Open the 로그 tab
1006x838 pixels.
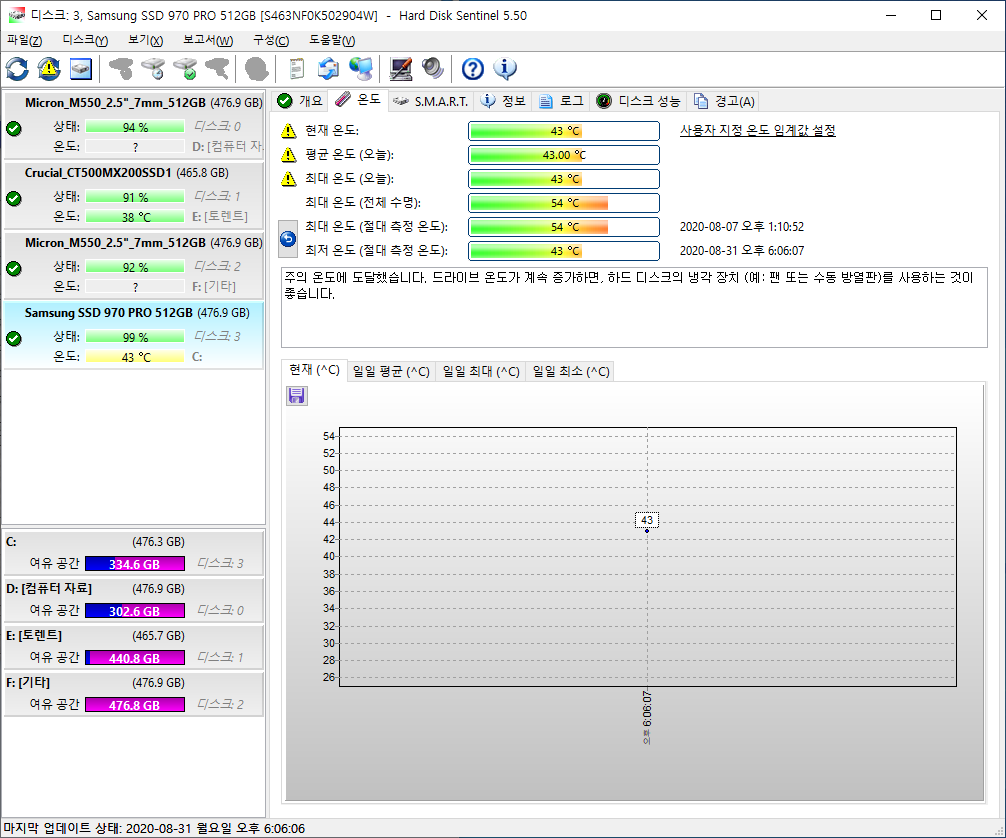pos(561,101)
